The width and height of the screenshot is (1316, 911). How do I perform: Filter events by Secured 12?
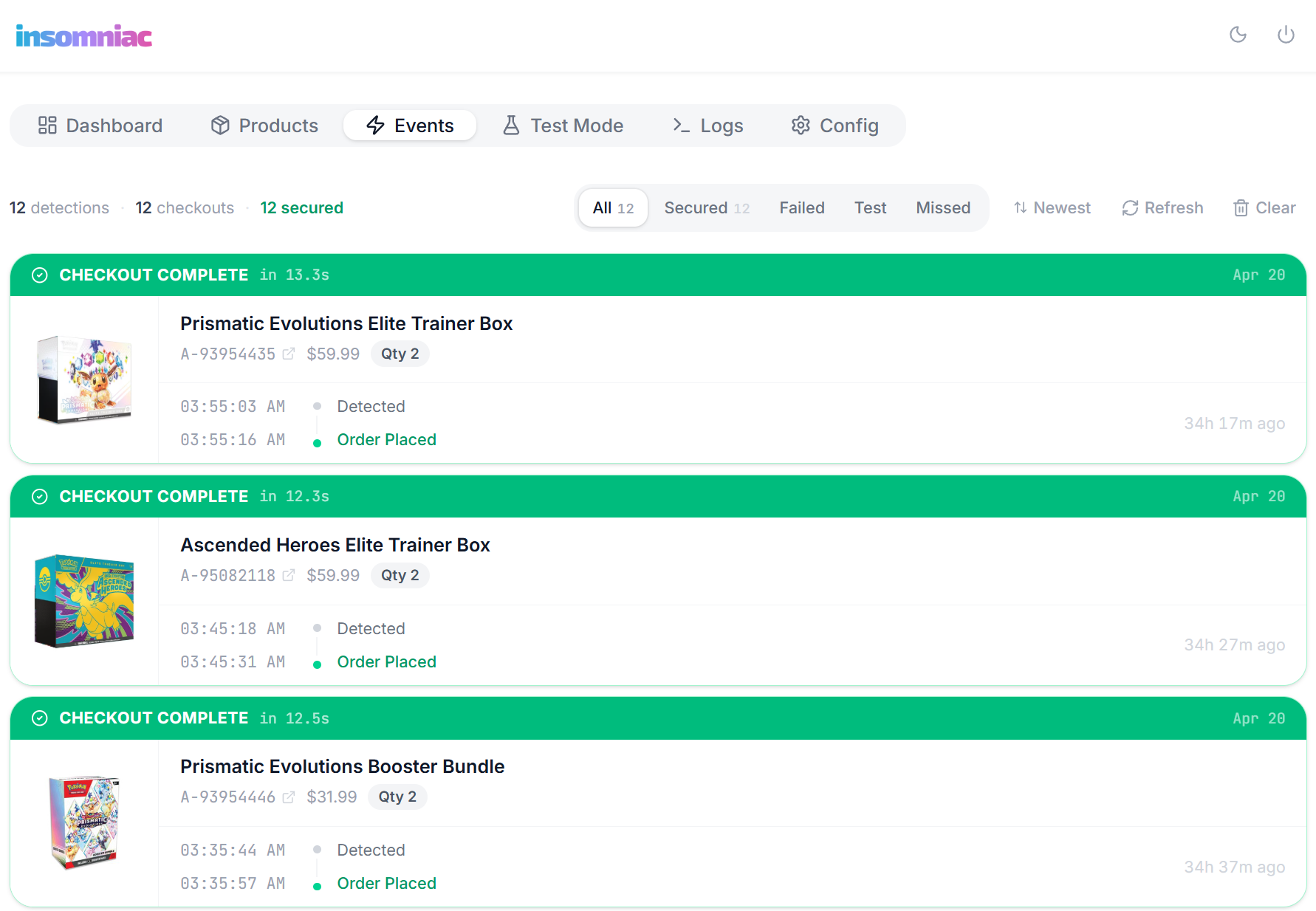[x=707, y=208]
